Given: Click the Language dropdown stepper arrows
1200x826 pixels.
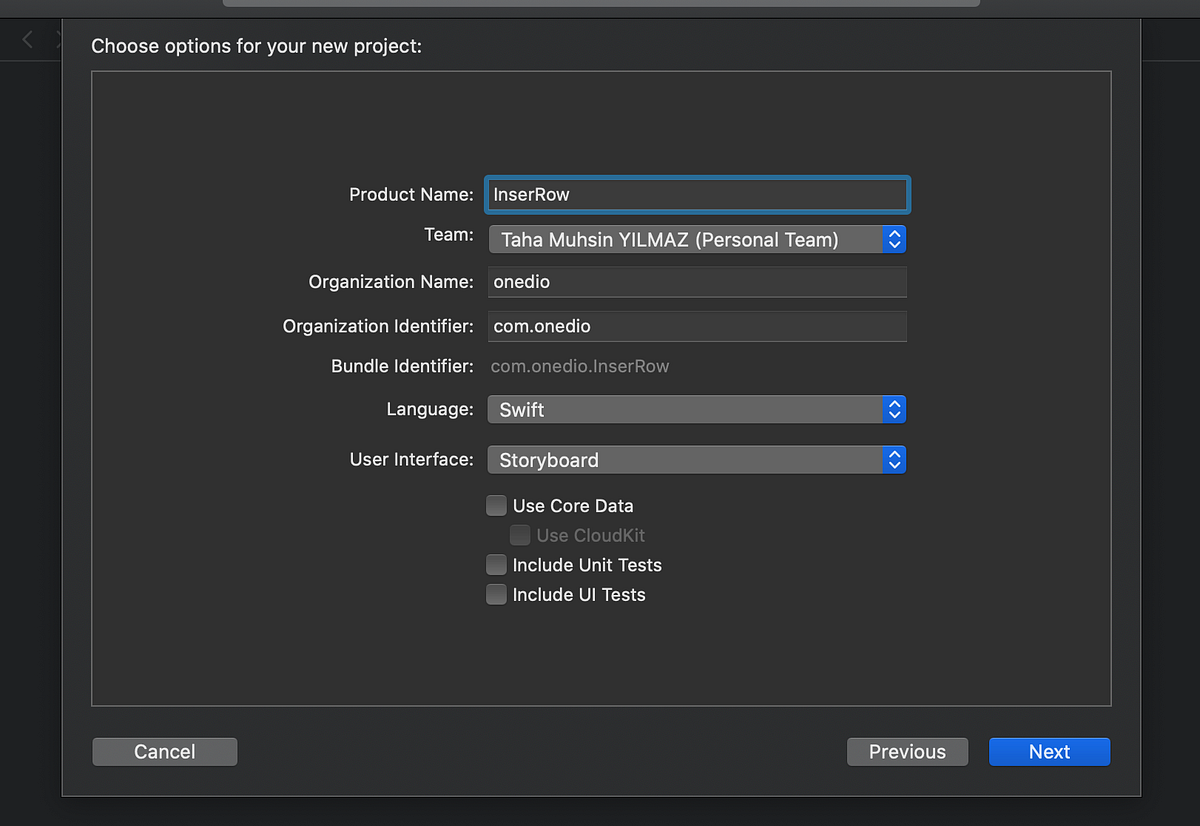Looking at the screenshot, I should pyautogui.click(x=895, y=409).
